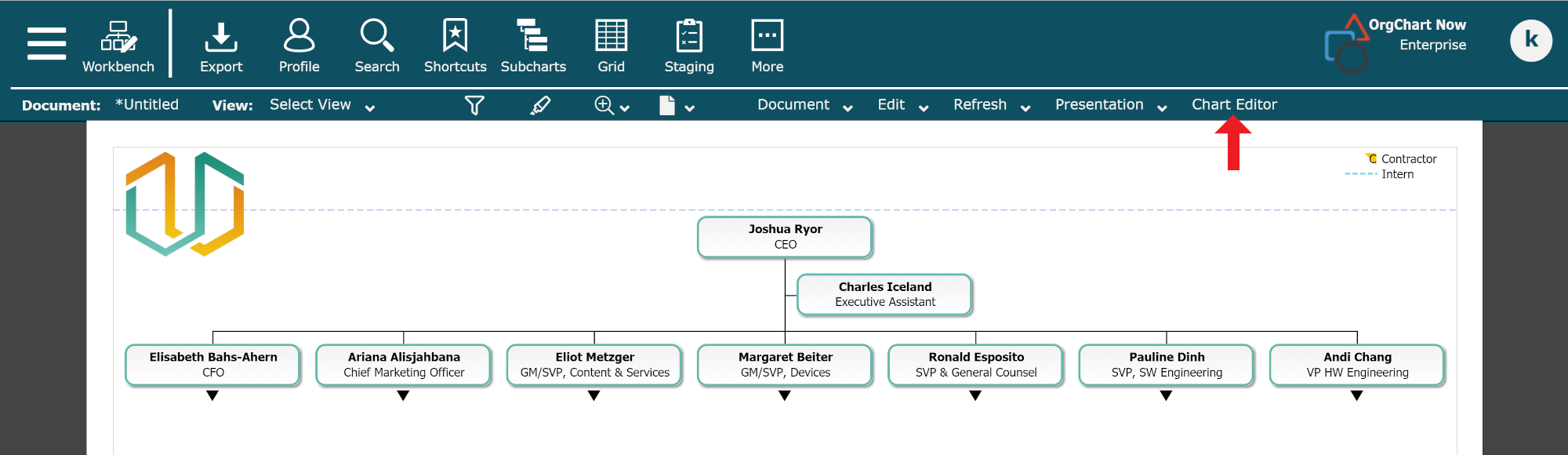Expand subordinates under Elisabeth Bahs-Ahern
Image resolution: width=1568 pixels, height=455 pixels.
click(x=212, y=396)
